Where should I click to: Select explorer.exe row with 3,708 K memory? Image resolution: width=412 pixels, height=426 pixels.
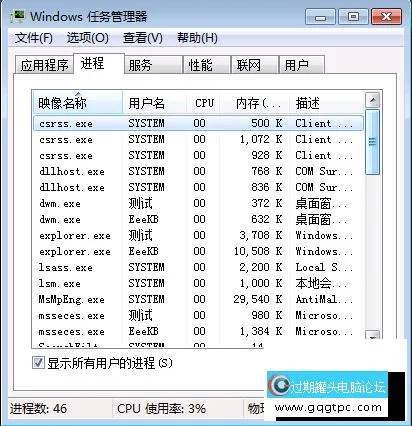tap(198, 235)
